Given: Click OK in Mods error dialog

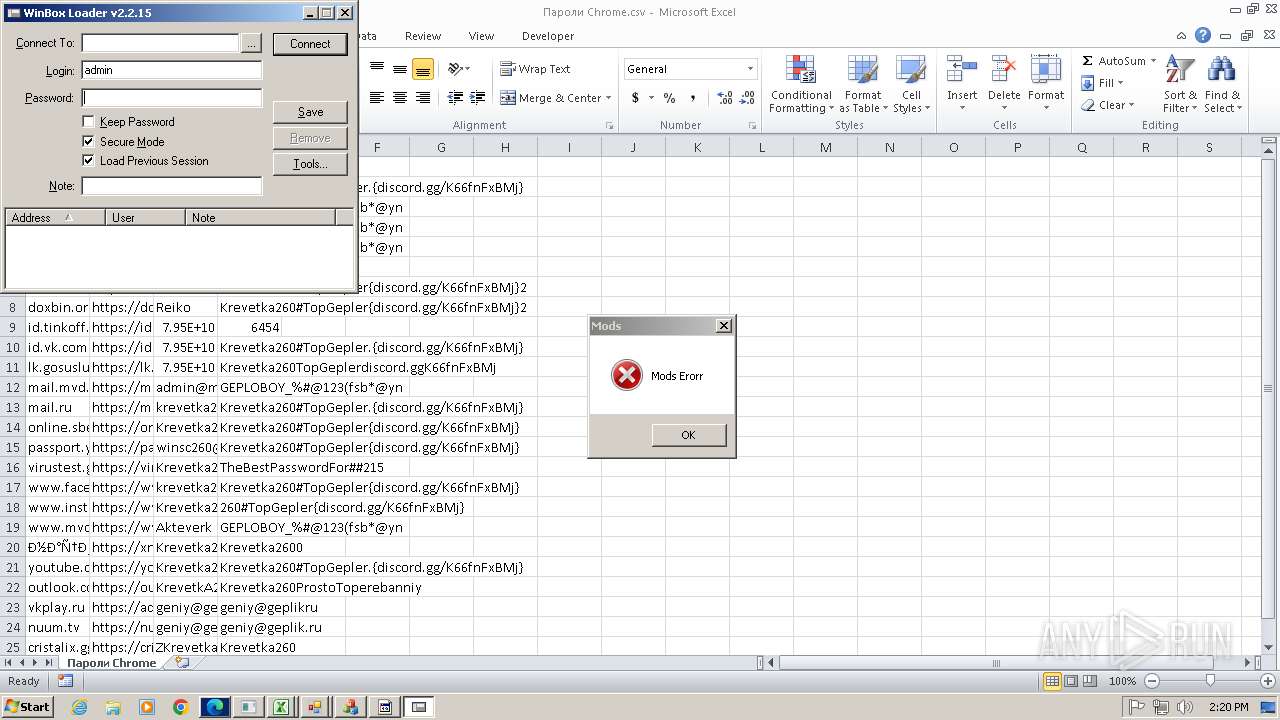Looking at the screenshot, I should tap(688, 435).
